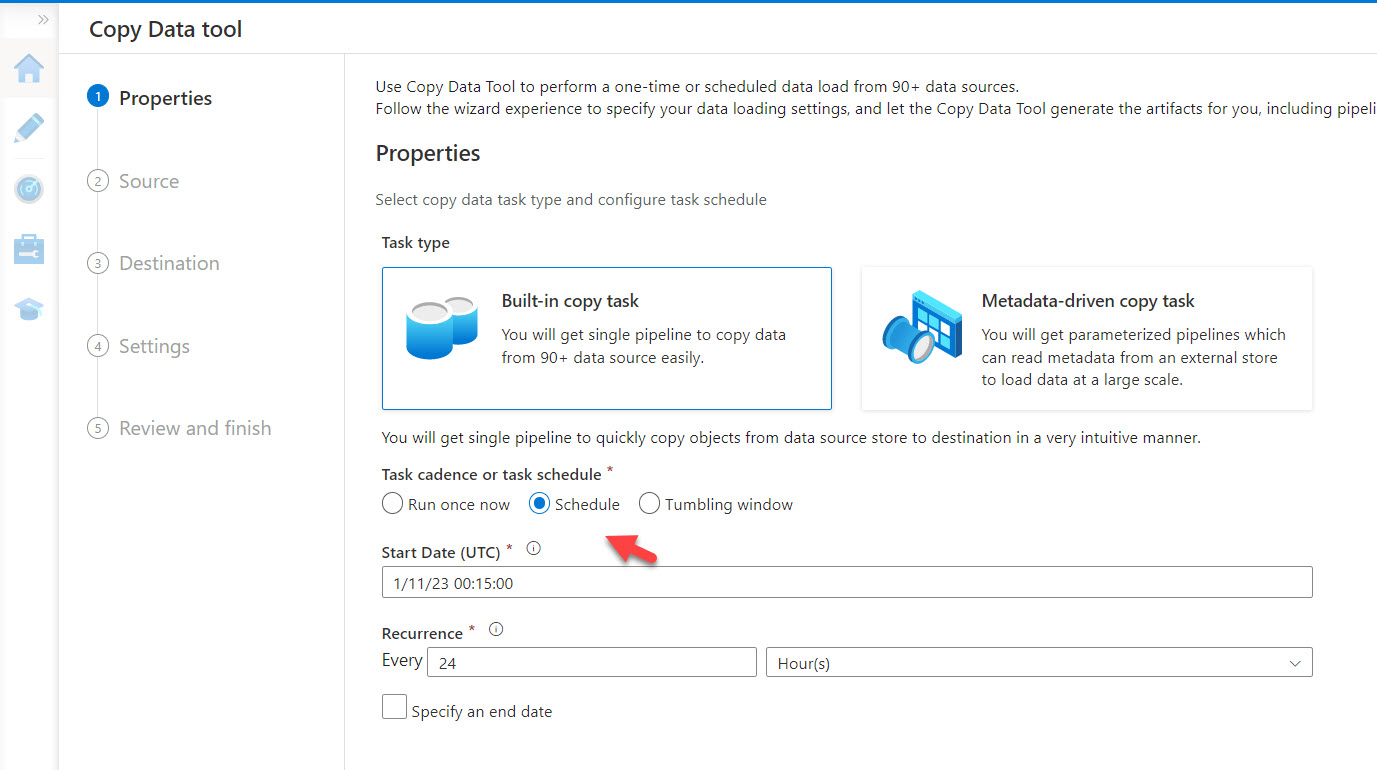This screenshot has width=1377, height=770.
Task: Open the Hour(s) recurrence unit dropdown
Action: (x=1039, y=661)
